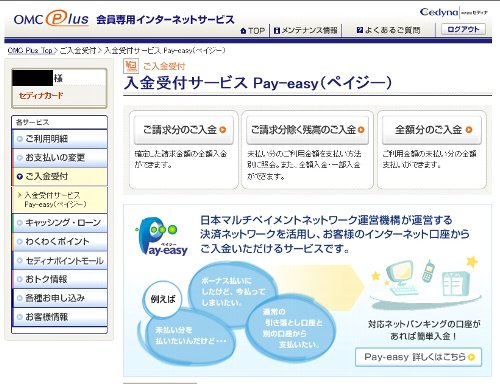
Task: Click the Cedyna logo
Action: click(x=439, y=12)
